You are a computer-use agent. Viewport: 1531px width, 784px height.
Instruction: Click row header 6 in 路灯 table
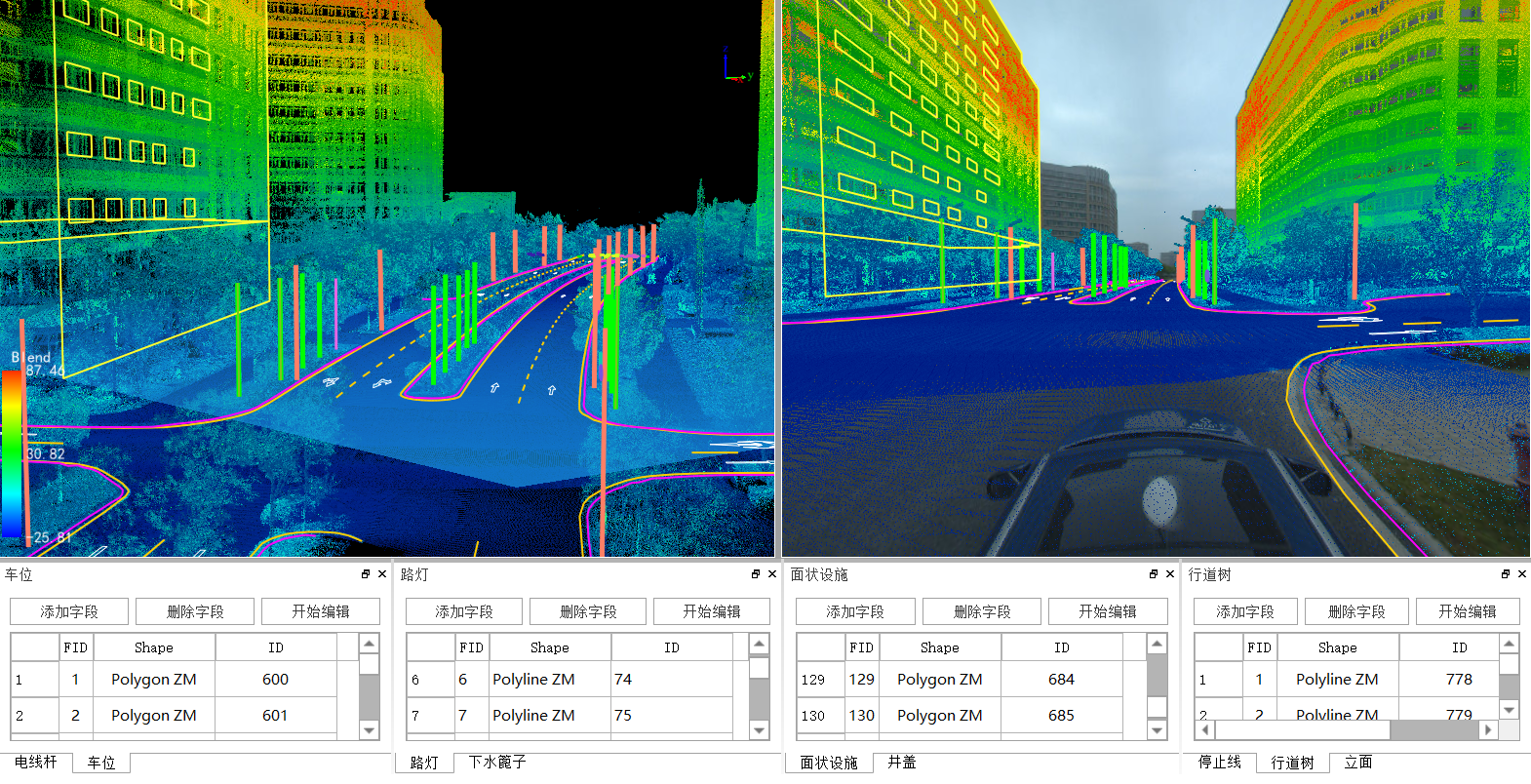click(x=430, y=680)
